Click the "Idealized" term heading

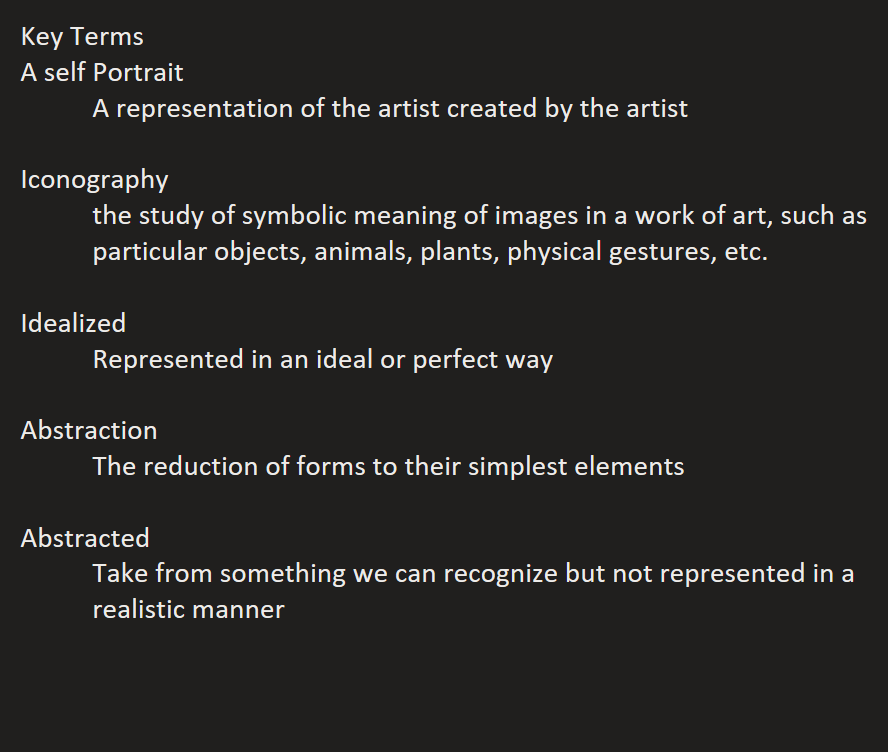[x=73, y=323]
